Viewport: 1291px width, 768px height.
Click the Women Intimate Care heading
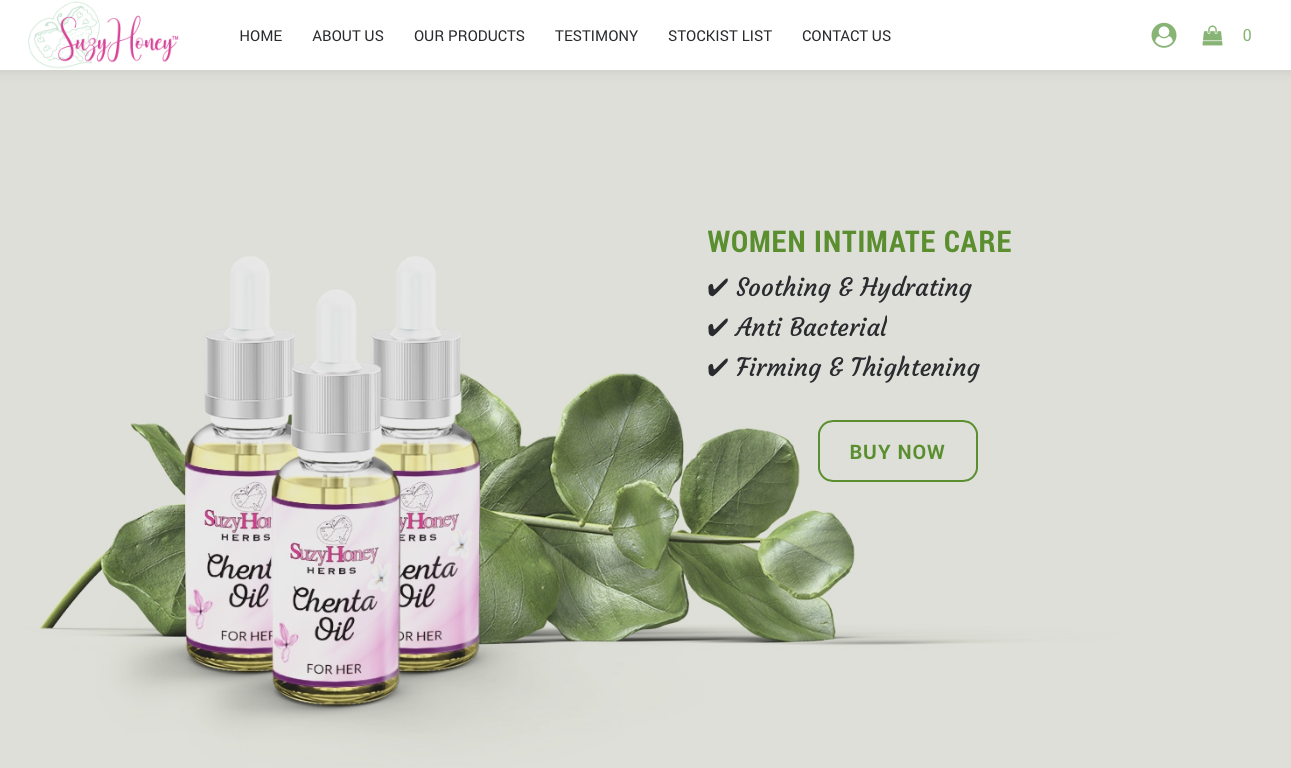[859, 242]
